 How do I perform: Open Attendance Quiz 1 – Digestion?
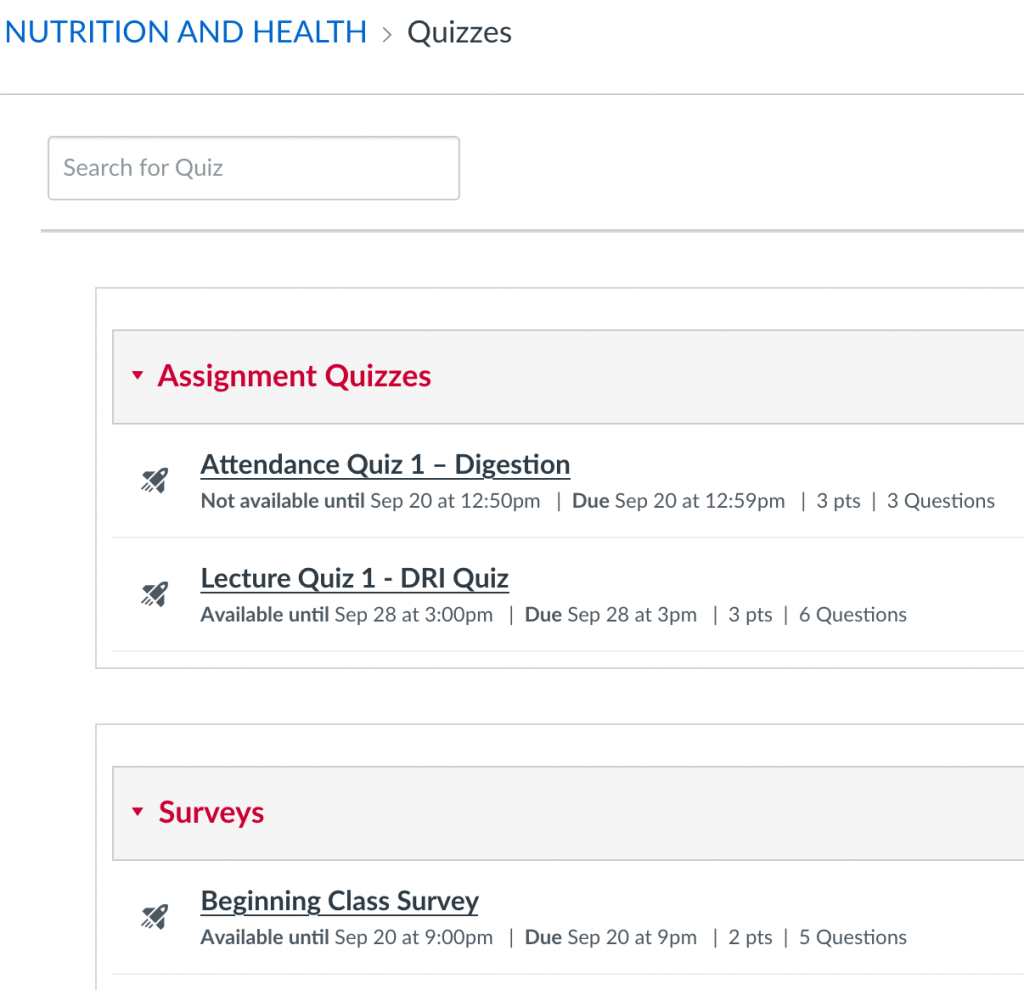click(385, 465)
